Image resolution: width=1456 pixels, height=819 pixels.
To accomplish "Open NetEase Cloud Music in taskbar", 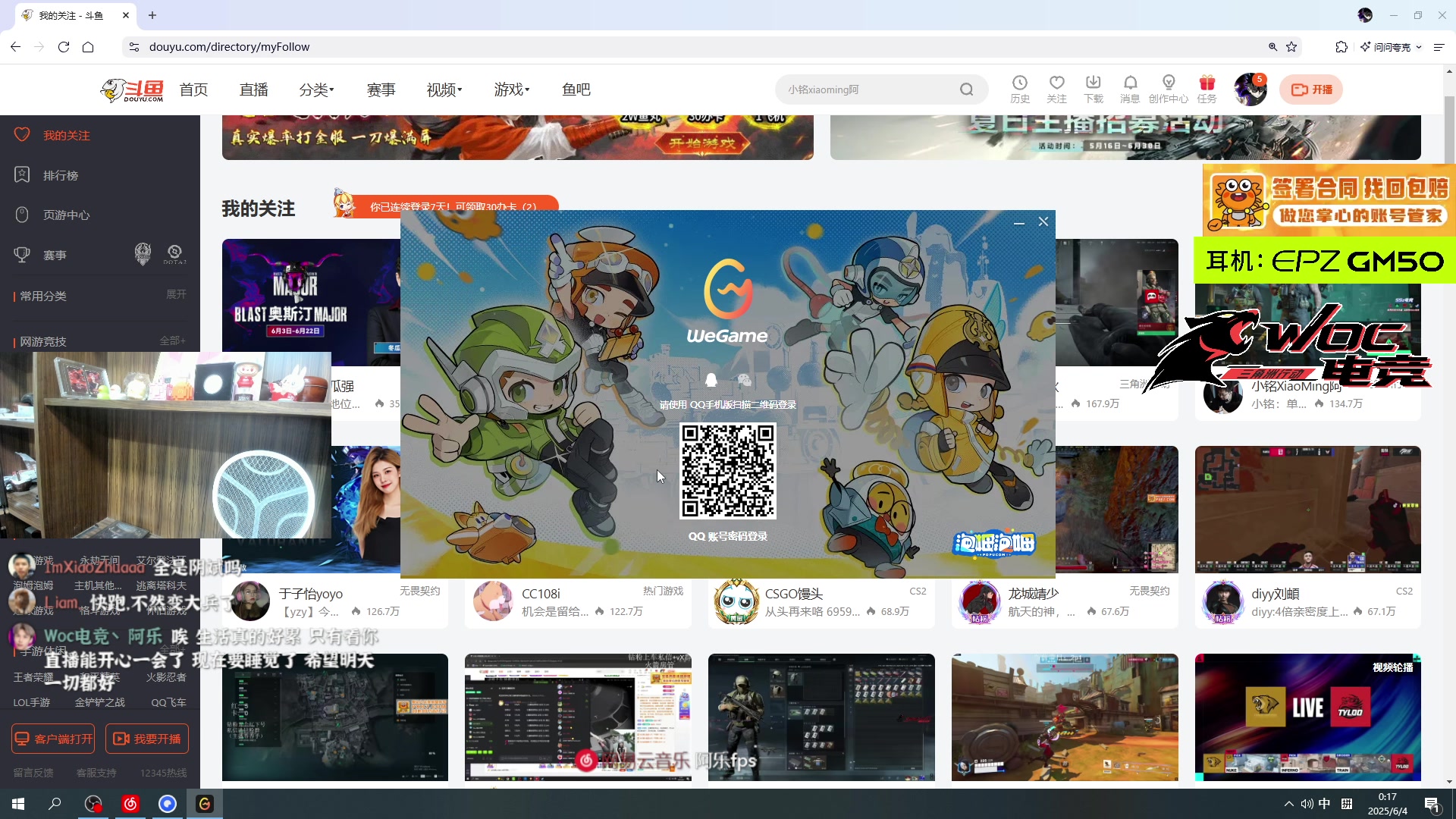I will tap(130, 804).
